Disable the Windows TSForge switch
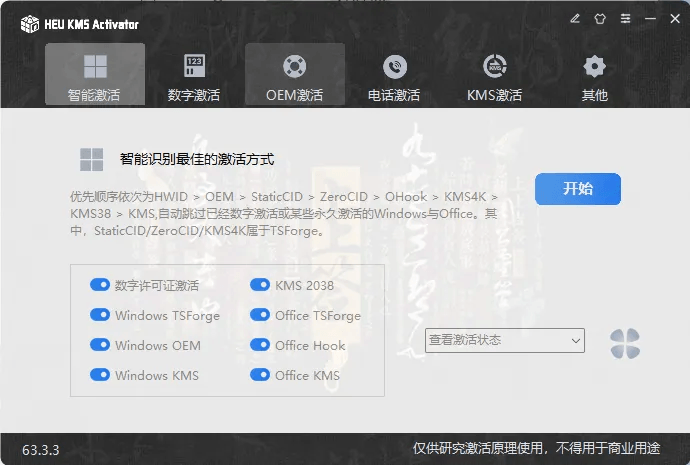The width and height of the screenshot is (690, 465). tap(100, 315)
